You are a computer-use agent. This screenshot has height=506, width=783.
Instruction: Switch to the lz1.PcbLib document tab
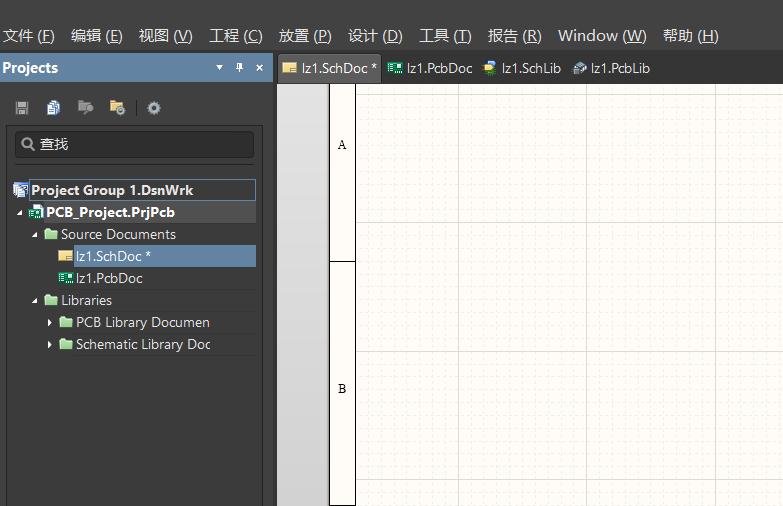coord(611,68)
